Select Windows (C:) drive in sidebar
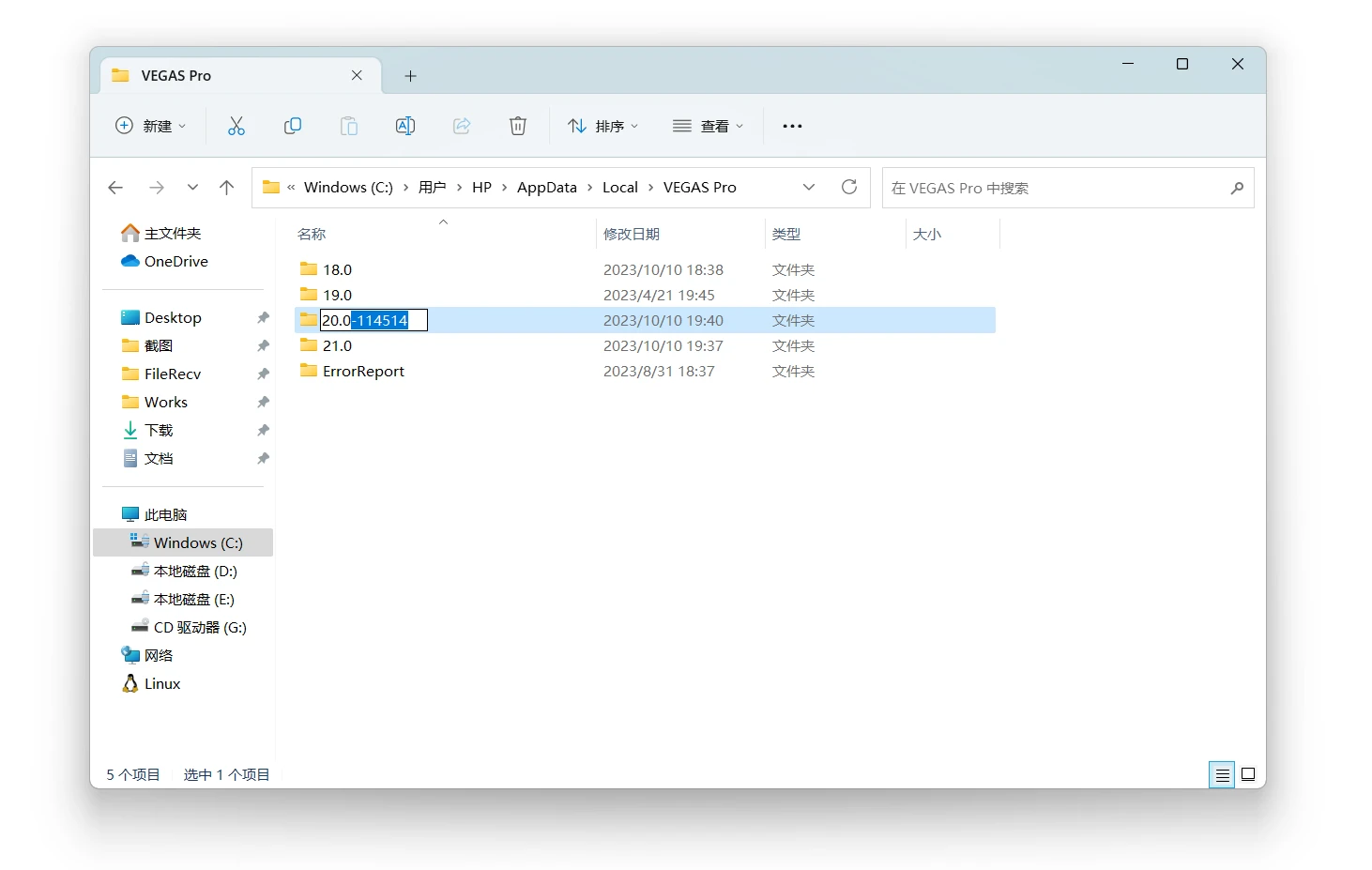This screenshot has height=870, width=1372. (x=183, y=542)
